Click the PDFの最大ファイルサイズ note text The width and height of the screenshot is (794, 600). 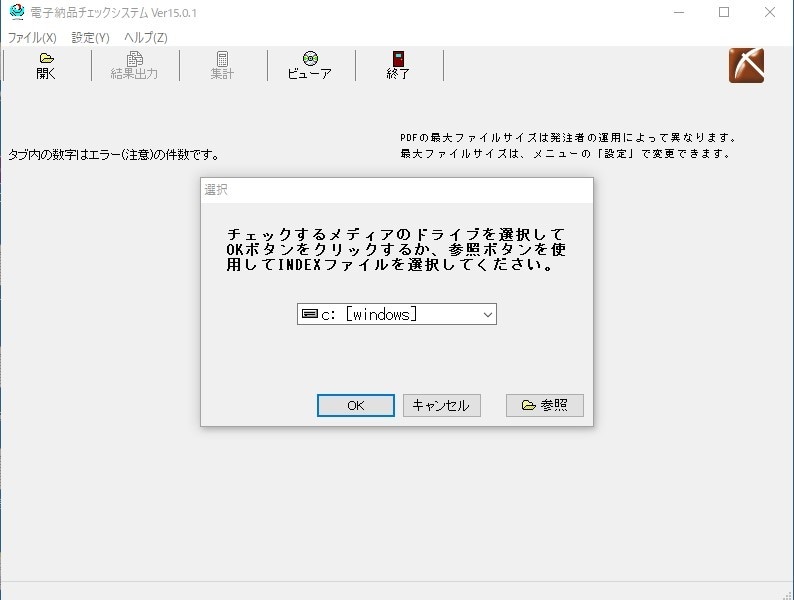coord(567,138)
